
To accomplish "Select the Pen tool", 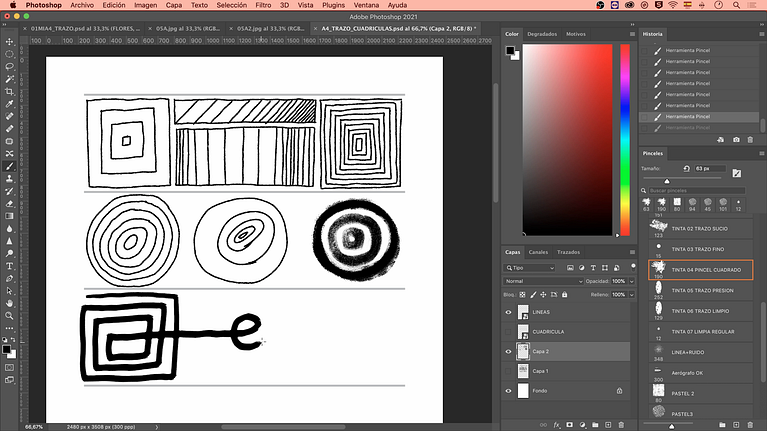I will [x=9, y=278].
